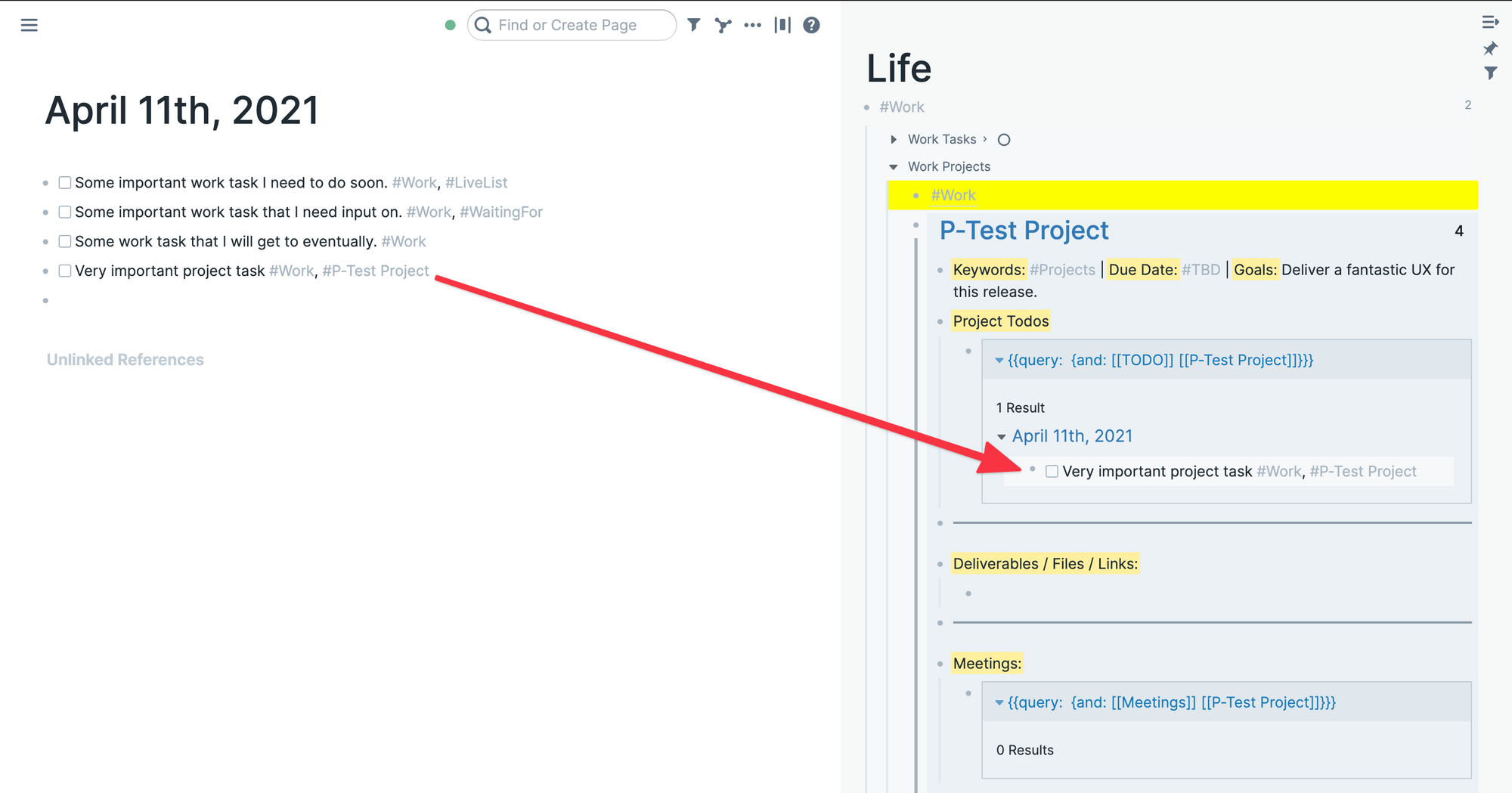Open the #WaitingFor tag
This screenshot has width=1512, height=793.
coord(500,212)
